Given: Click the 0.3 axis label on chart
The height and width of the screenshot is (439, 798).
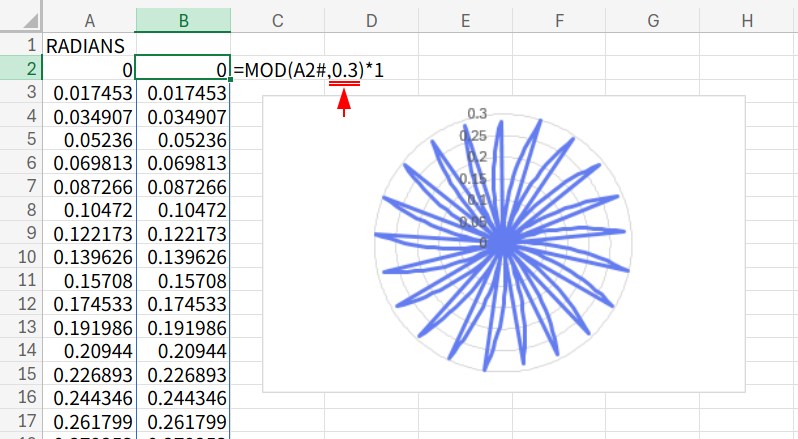Looking at the screenshot, I should [477, 113].
